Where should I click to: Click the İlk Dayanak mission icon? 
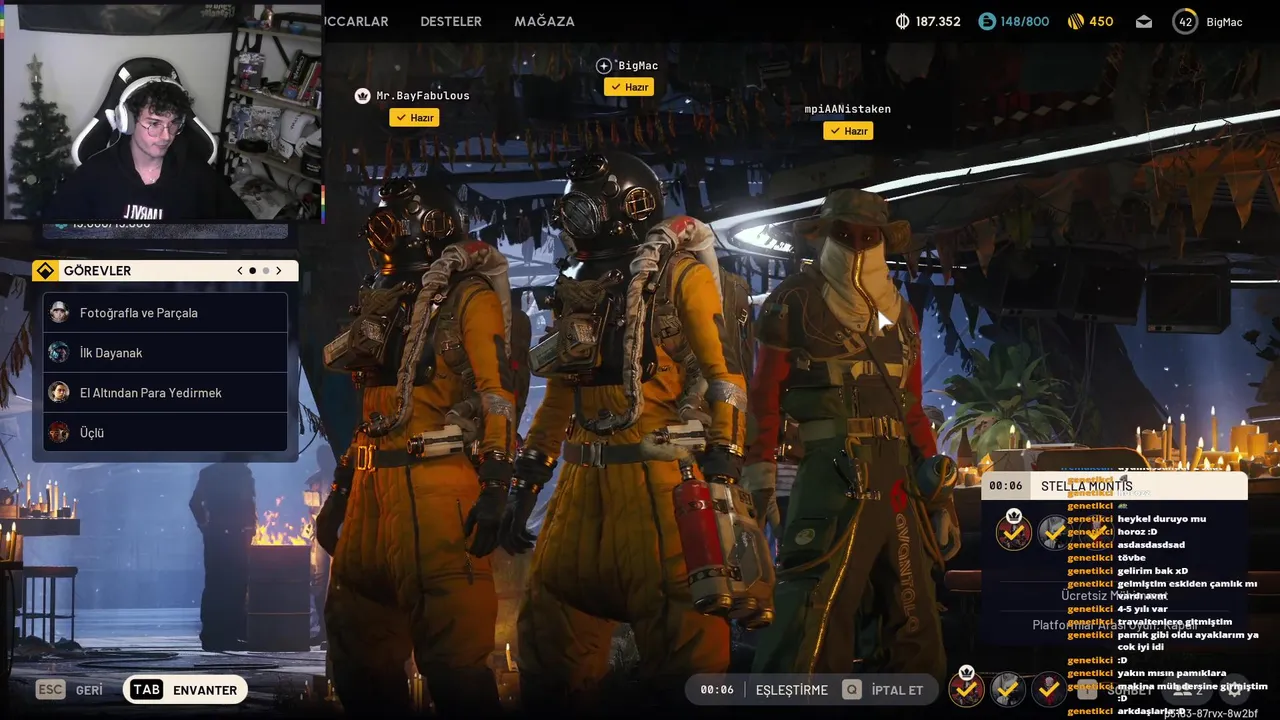(60, 352)
